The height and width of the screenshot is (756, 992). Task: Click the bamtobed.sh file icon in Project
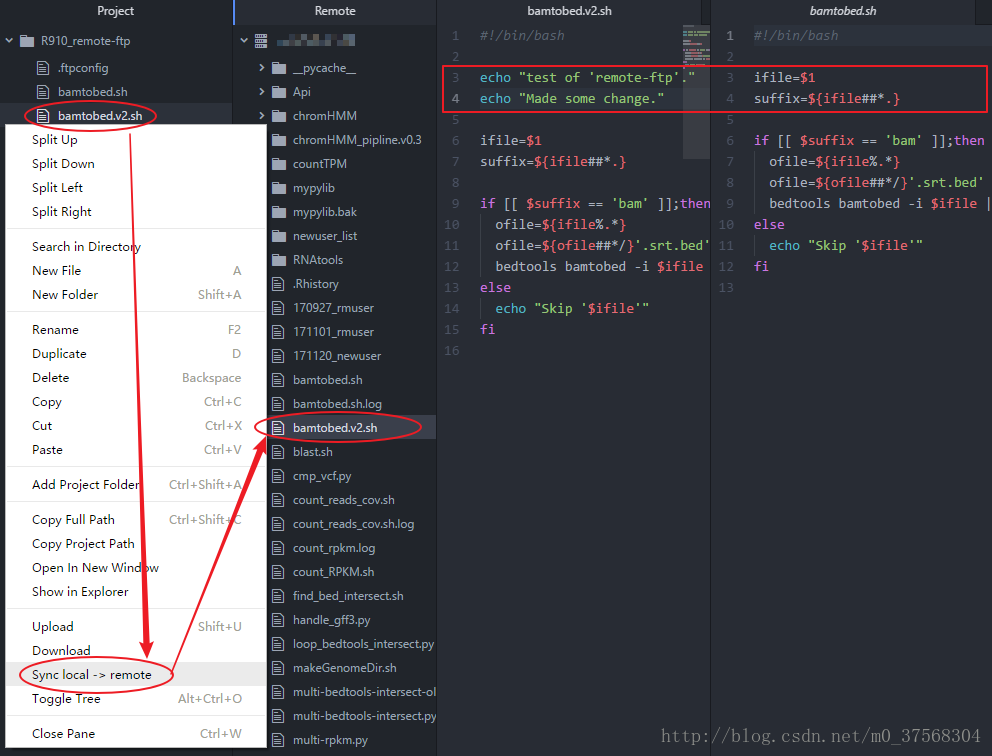43,92
